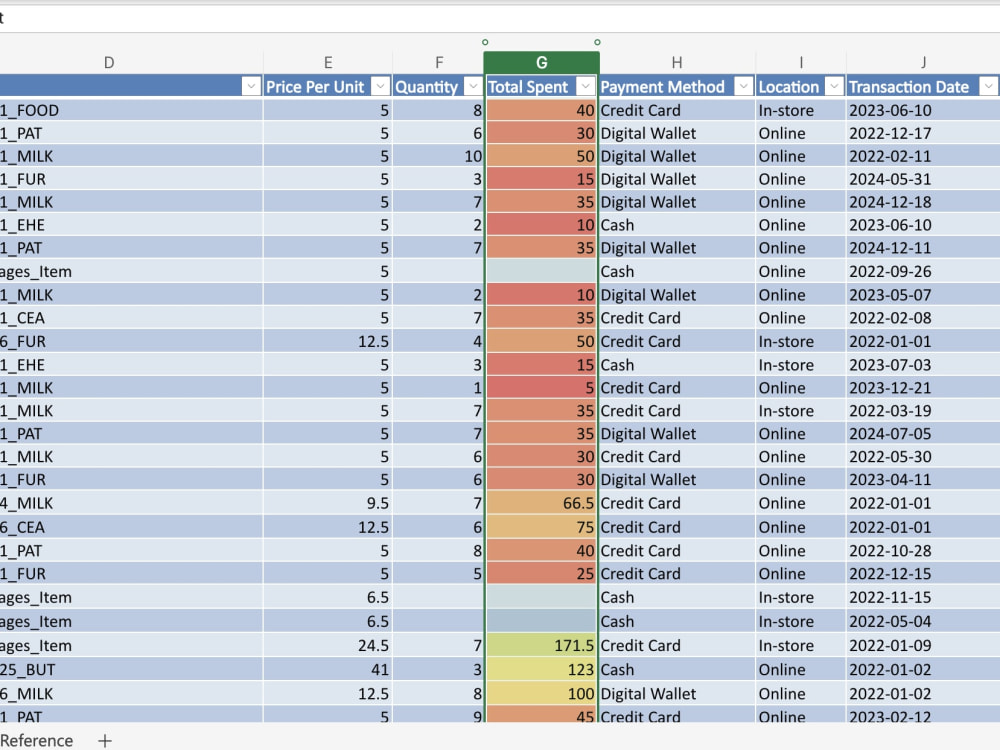1000x750 pixels.
Task: Click the Payment Method header cell
Action: pos(677,87)
